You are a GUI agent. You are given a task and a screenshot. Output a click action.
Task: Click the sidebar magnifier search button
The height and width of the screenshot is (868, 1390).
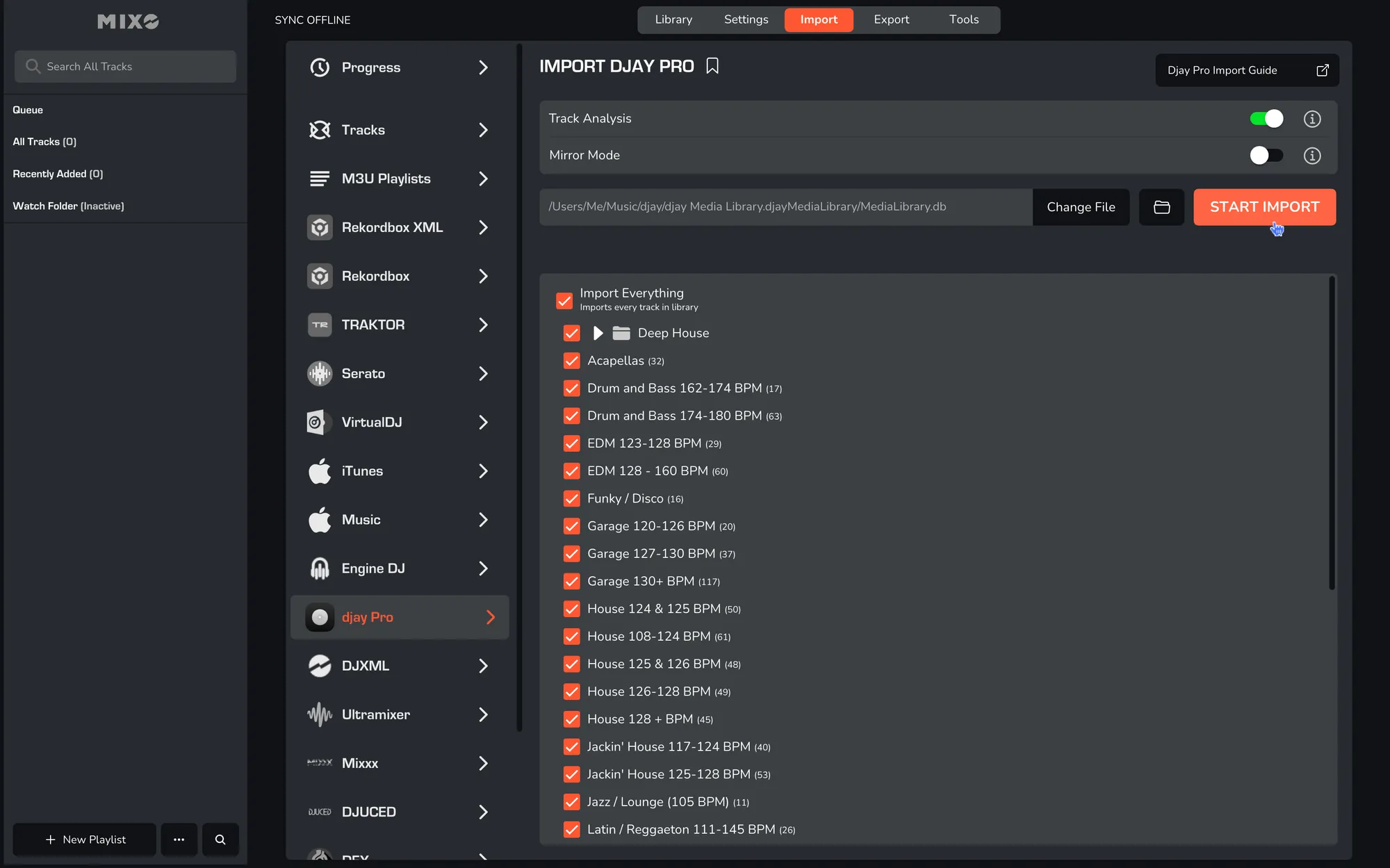(220, 840)
